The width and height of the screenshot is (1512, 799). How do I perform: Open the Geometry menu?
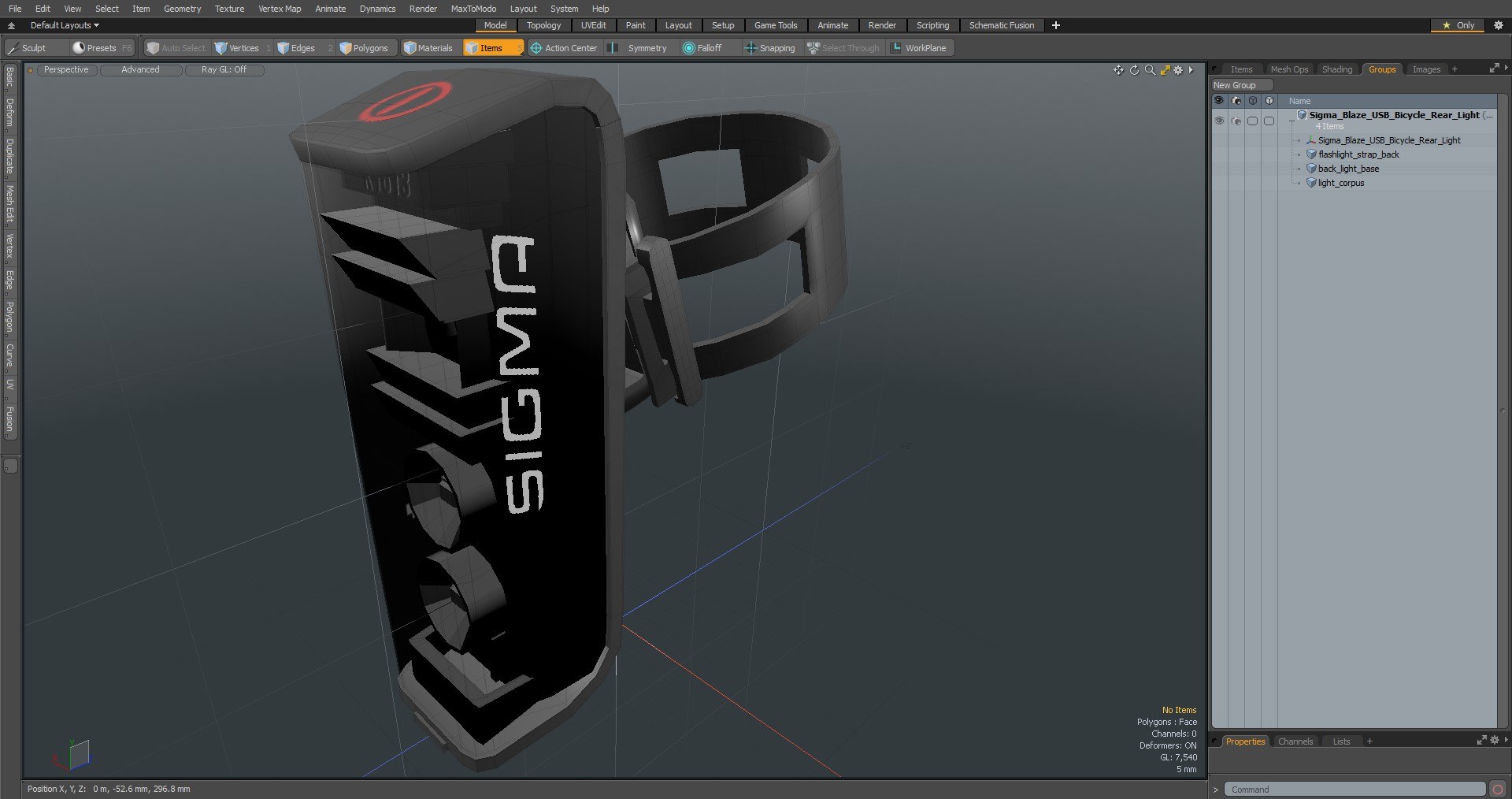182,9
